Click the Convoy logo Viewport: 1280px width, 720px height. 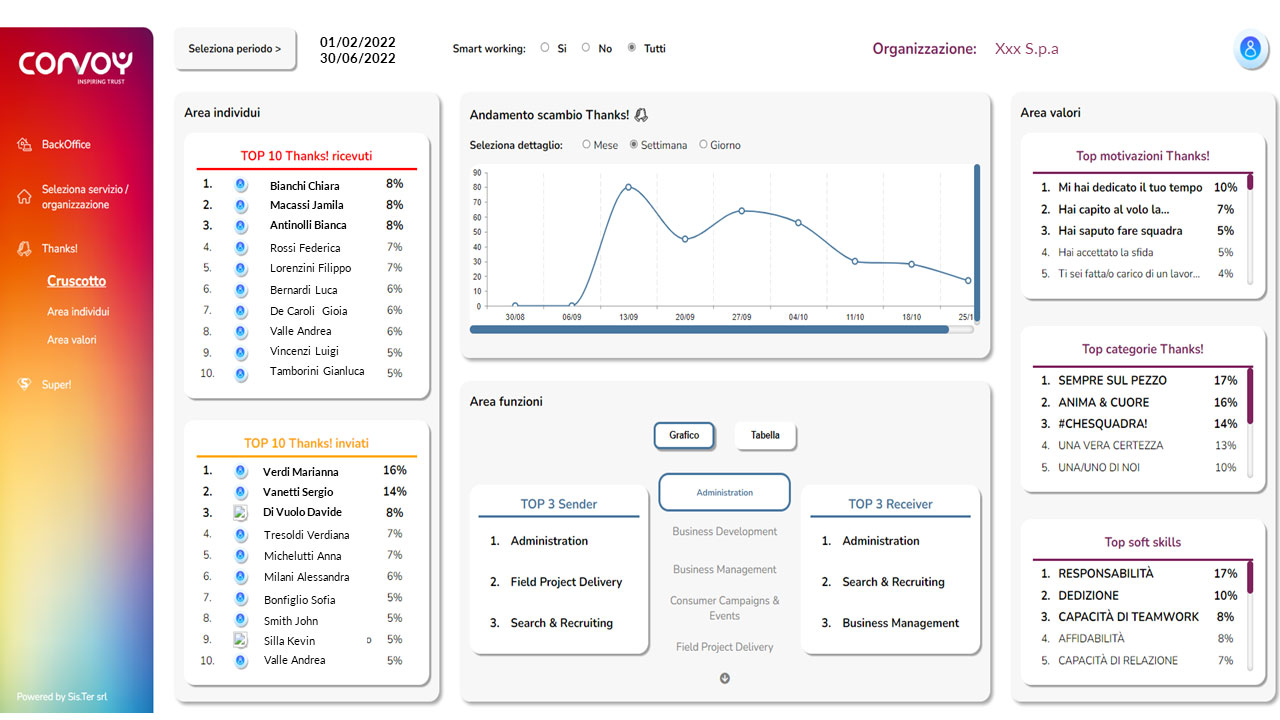pyautogui.click(x=76, y=66)
